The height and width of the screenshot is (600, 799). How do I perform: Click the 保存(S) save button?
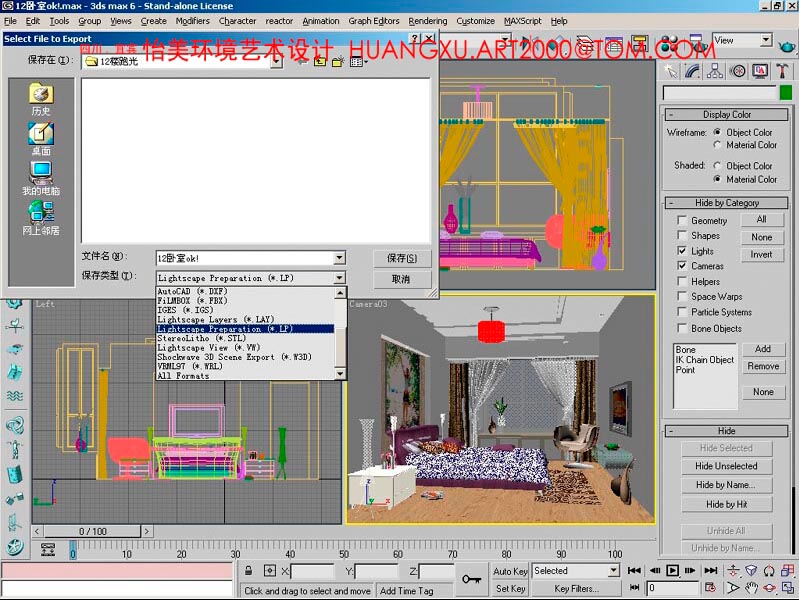(x=402, y=258)
